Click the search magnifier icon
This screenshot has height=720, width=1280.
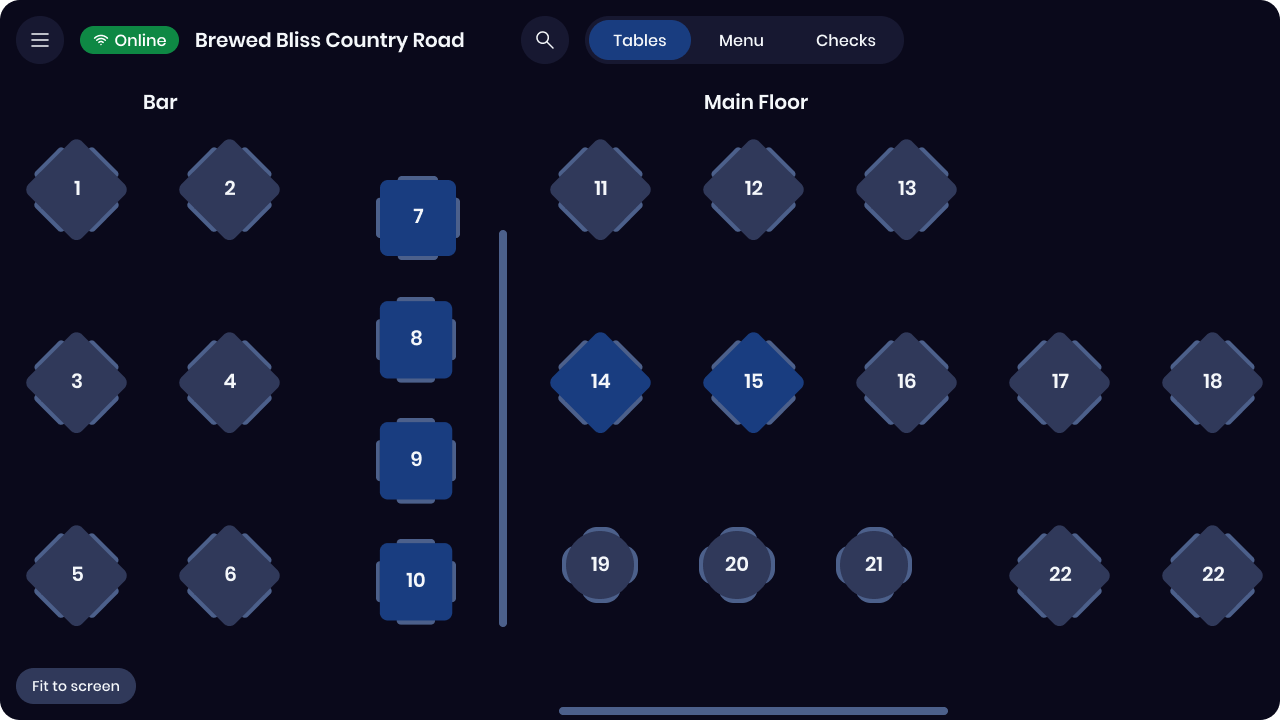click(545, 40)
